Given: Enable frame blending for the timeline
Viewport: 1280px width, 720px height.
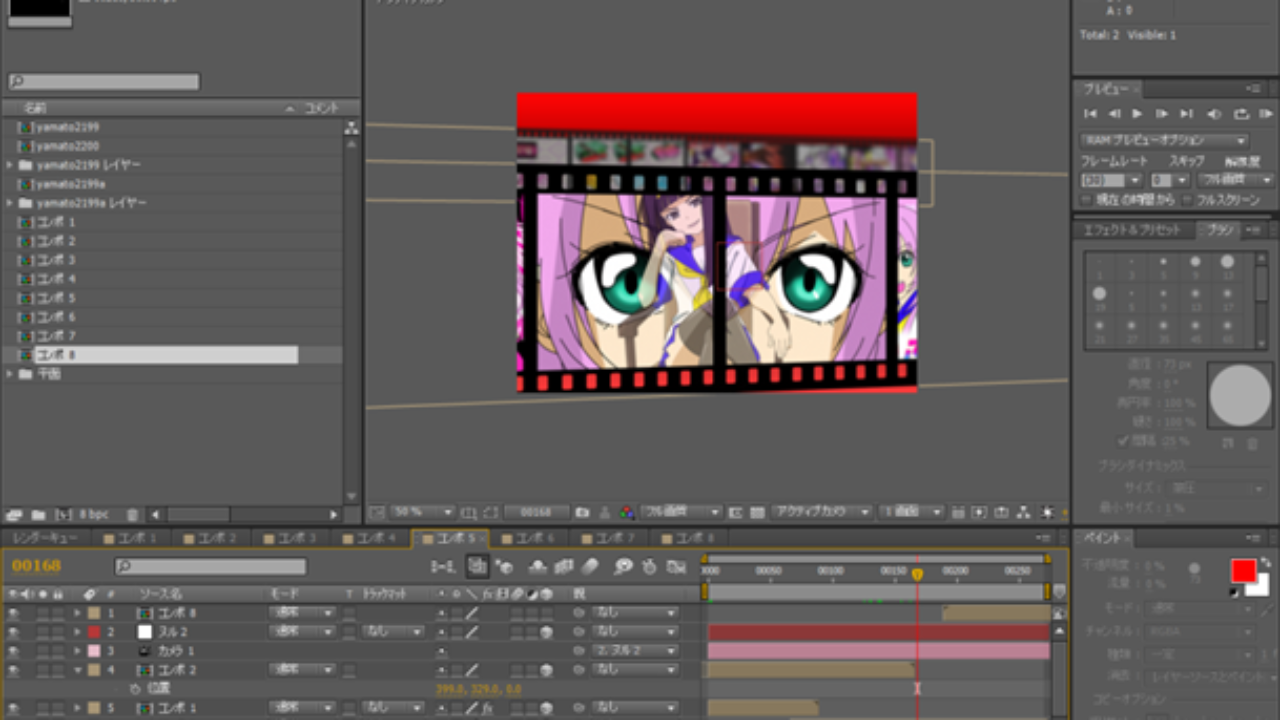Looking at the screenshot, I should point(564,567).
